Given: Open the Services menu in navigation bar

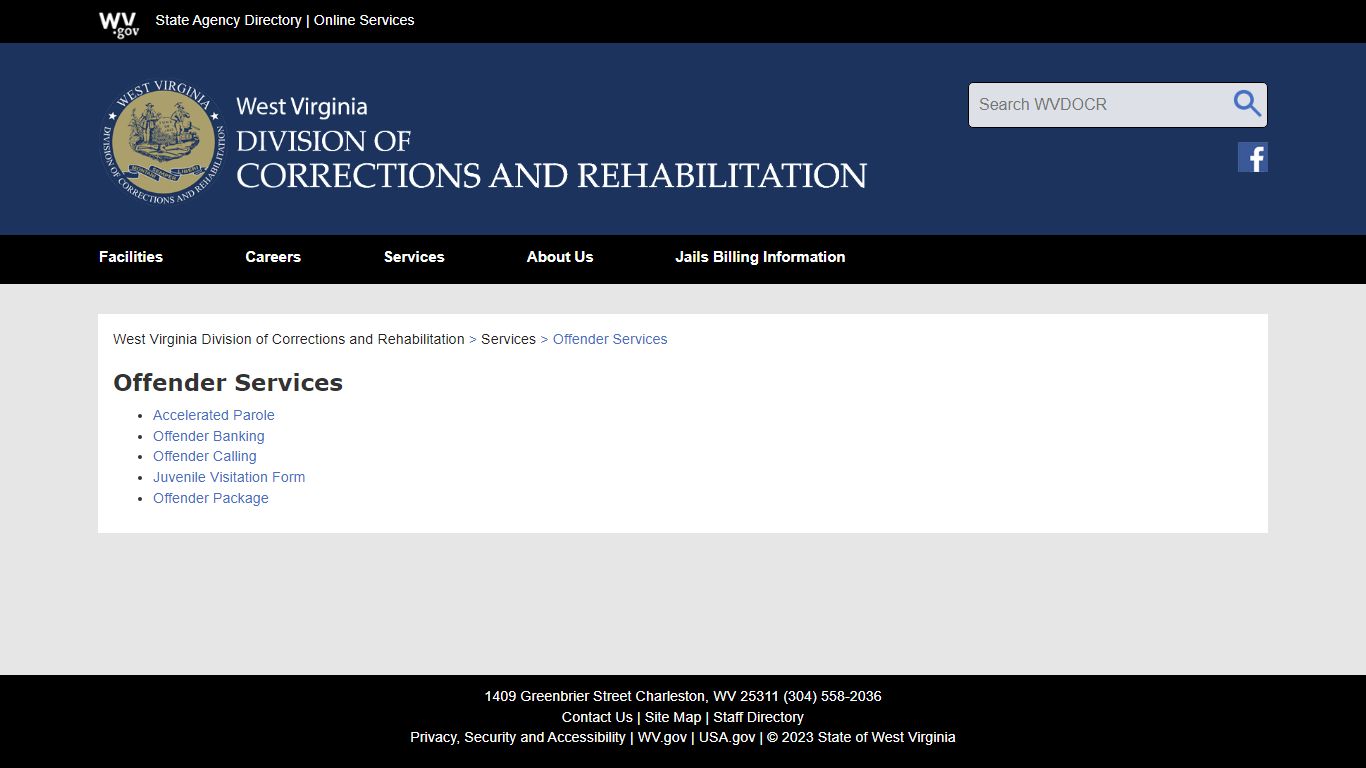Looking at the screenshot, I should click(414, 257).
